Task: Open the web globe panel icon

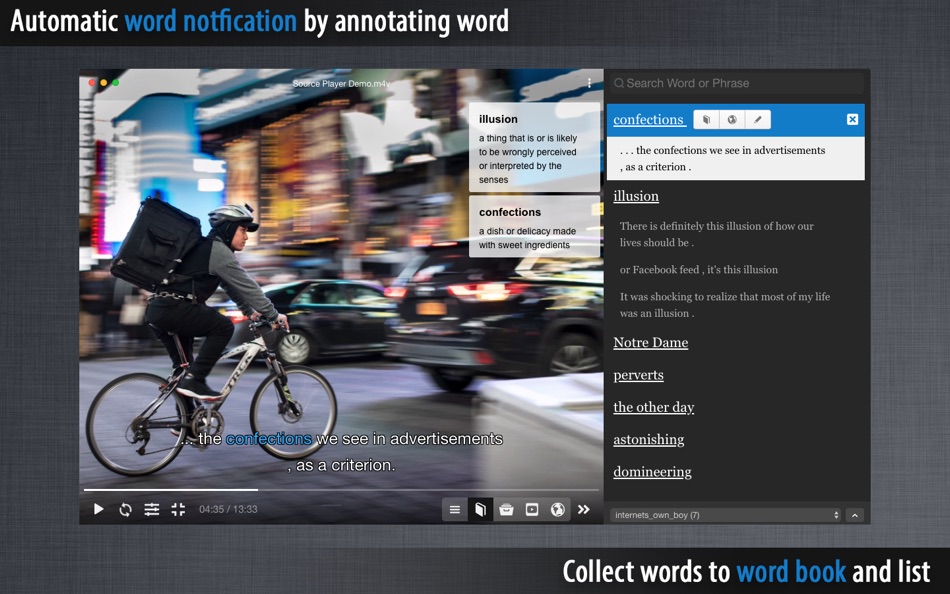Action: coord(557,510)
